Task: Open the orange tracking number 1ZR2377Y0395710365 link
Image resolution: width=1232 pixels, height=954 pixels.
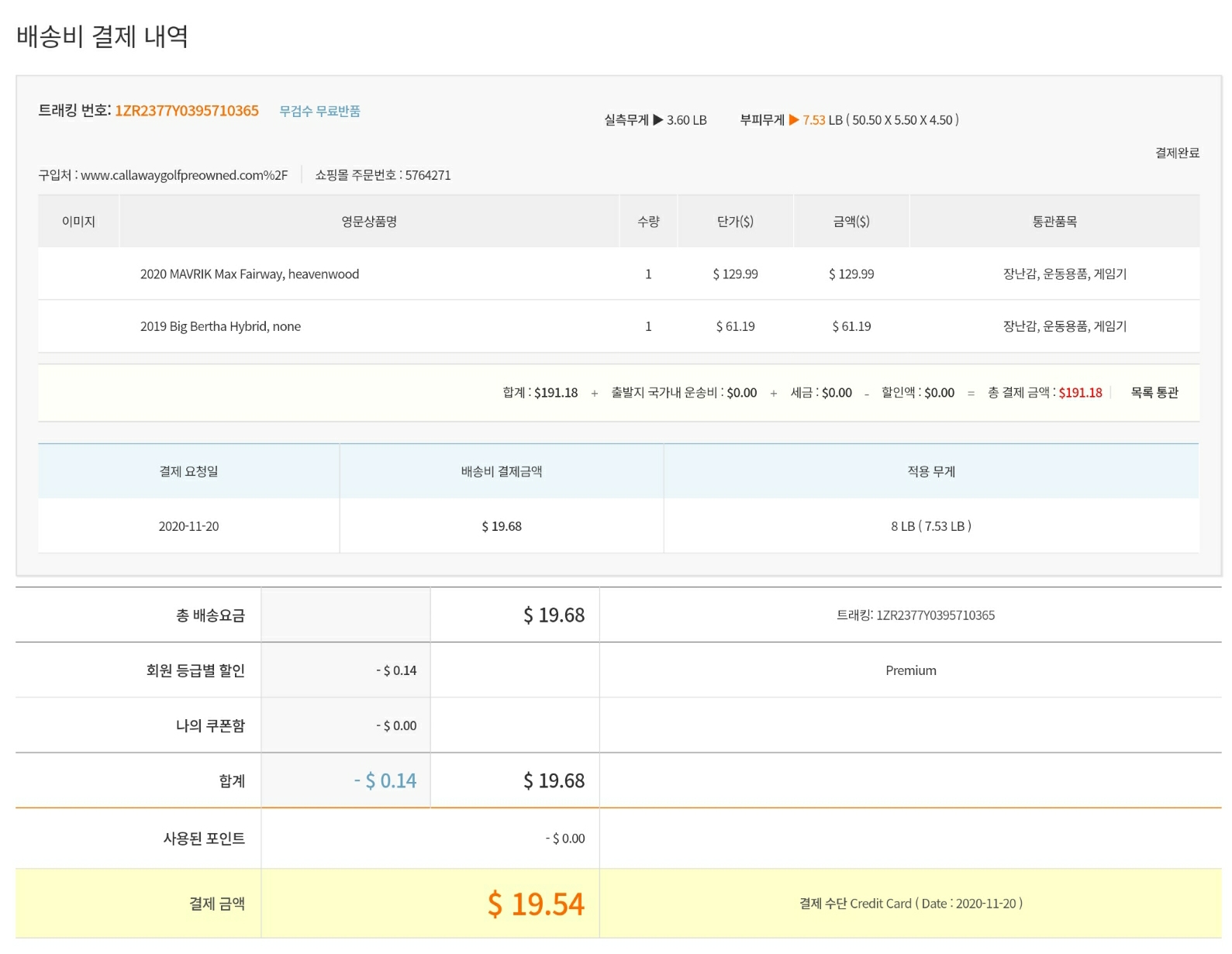Action: [x=187, y=111]
